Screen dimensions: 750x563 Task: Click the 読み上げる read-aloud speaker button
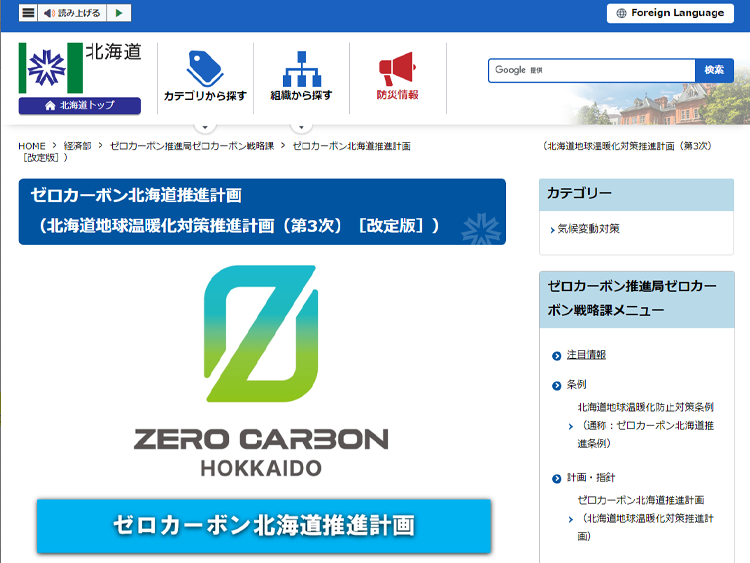71,13
